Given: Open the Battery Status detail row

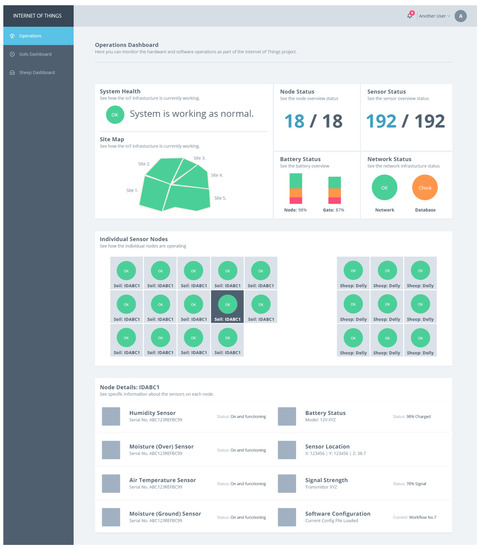Looking at the screenshot, I should coord(361,416).
